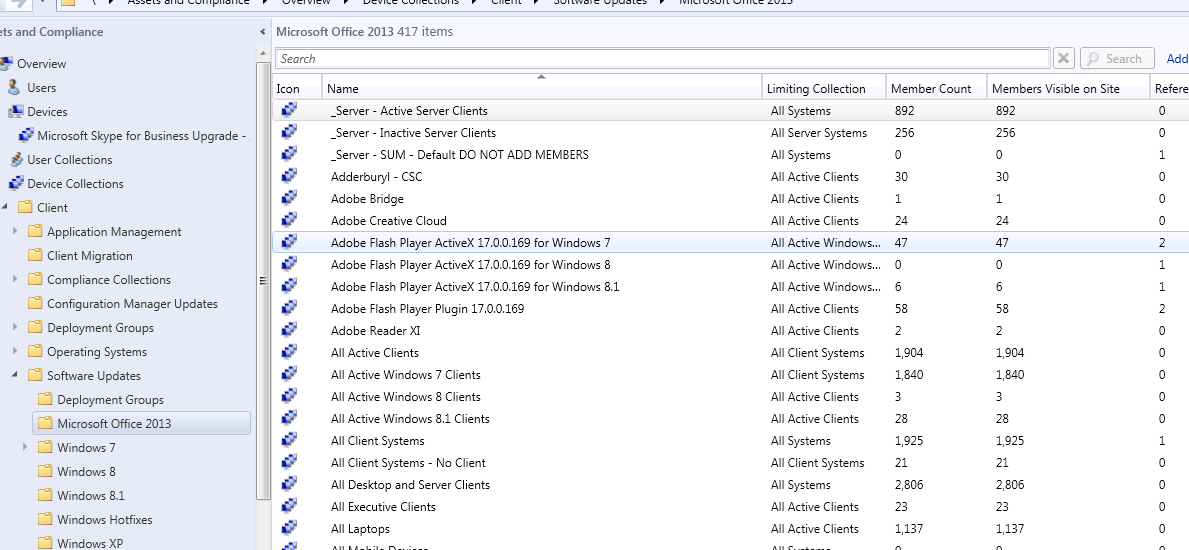Select Adobe Flash Player ActiveX for Windows 8.1 row
Image resolution: width=1189 pixels, height=550 pixels.
[730, 287]
